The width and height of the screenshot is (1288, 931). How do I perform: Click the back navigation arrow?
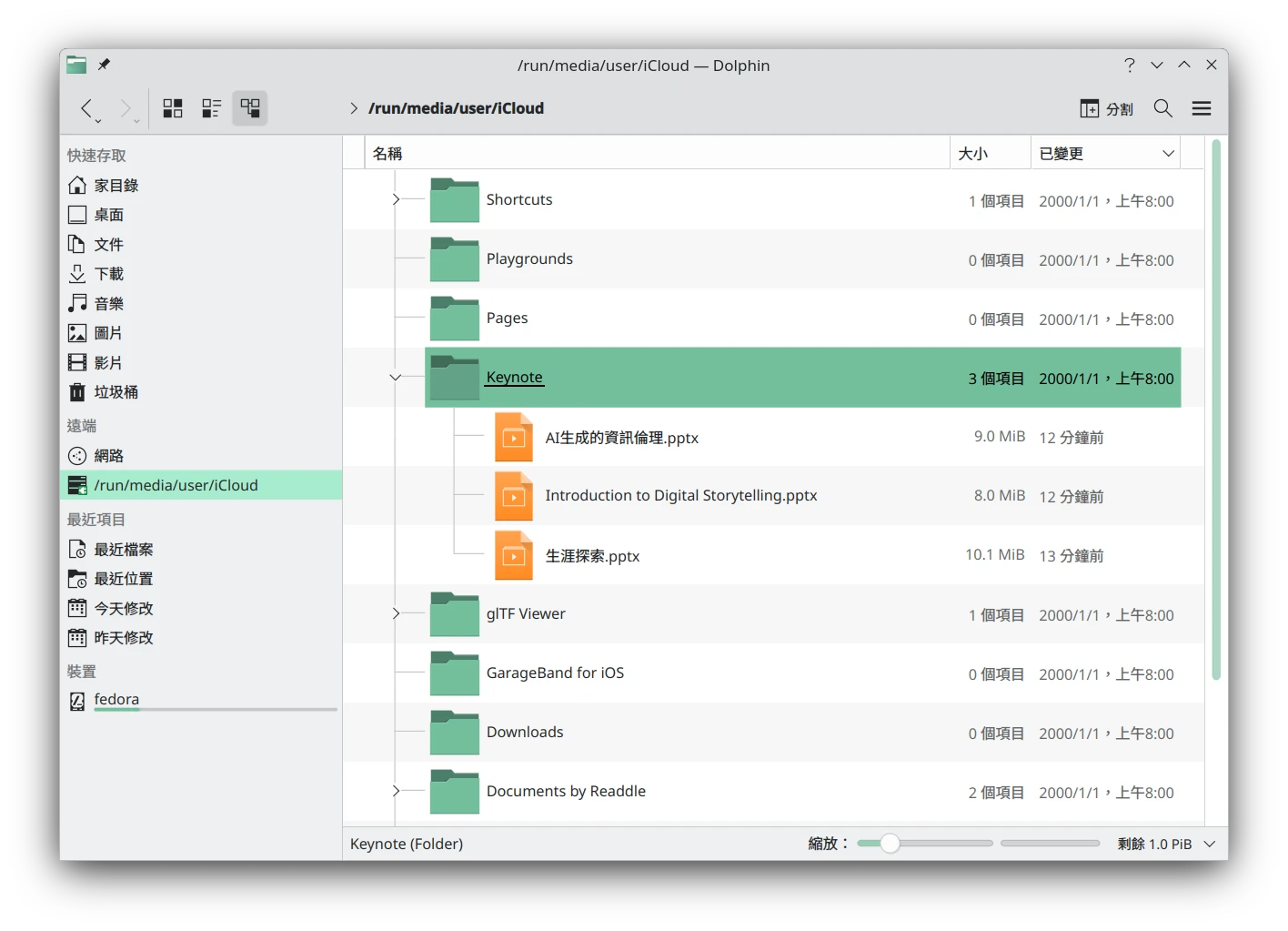point(86,109)
